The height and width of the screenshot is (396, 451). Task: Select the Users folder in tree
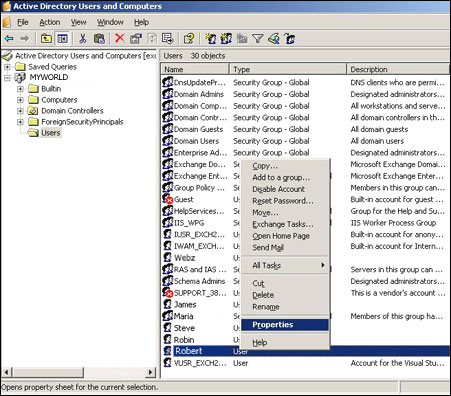tap(51, 133)
